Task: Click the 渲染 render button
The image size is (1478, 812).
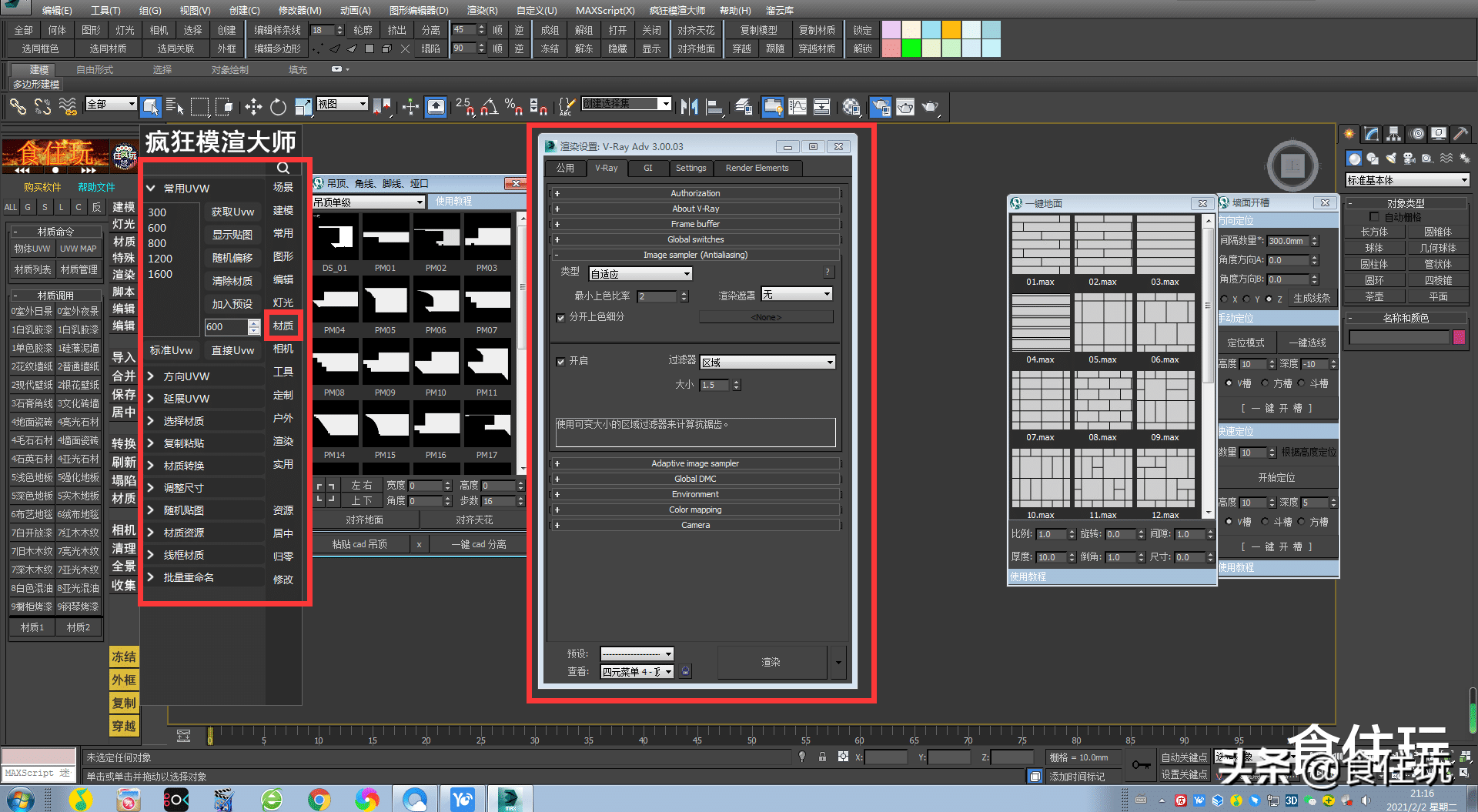Action: (x=771, y=662)
